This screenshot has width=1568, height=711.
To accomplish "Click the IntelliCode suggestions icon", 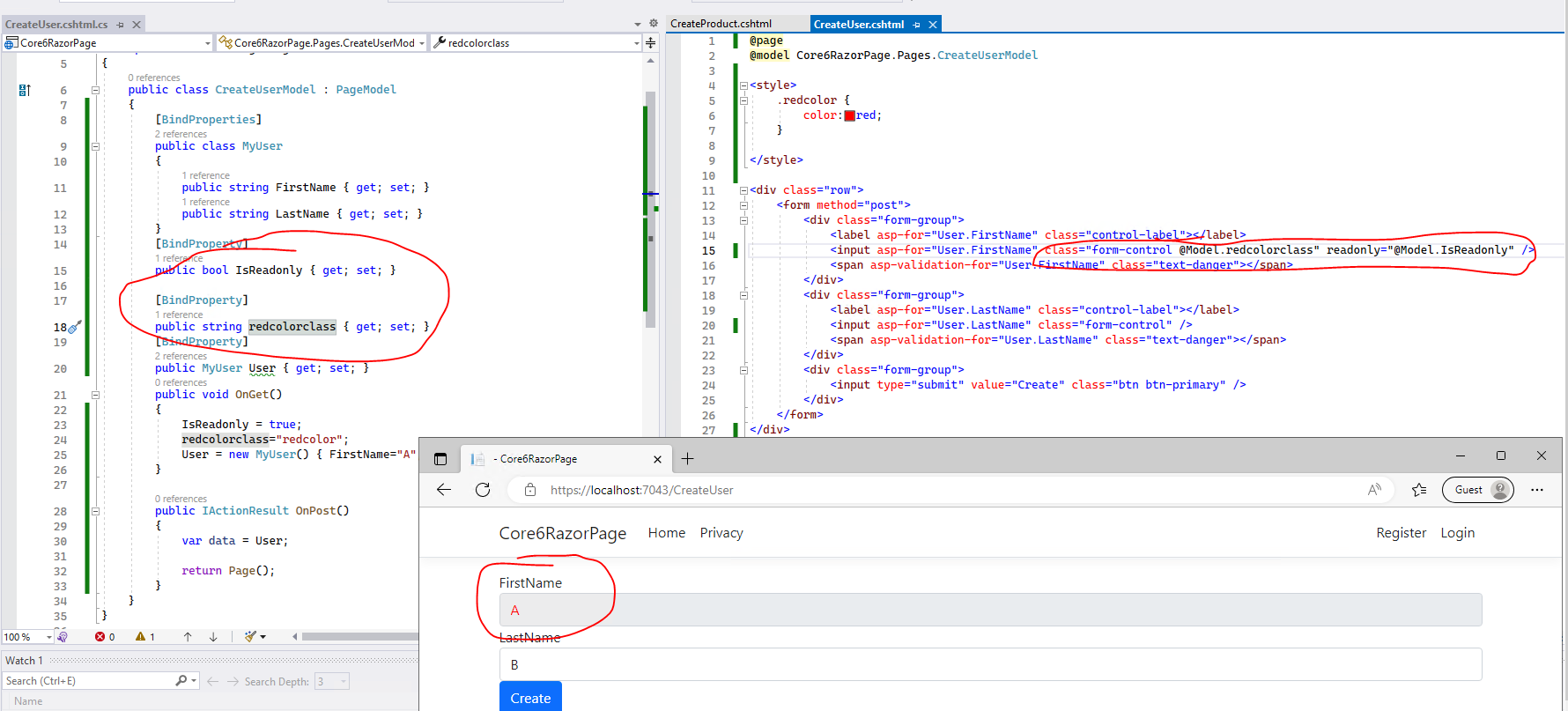I will pos(62,637).
